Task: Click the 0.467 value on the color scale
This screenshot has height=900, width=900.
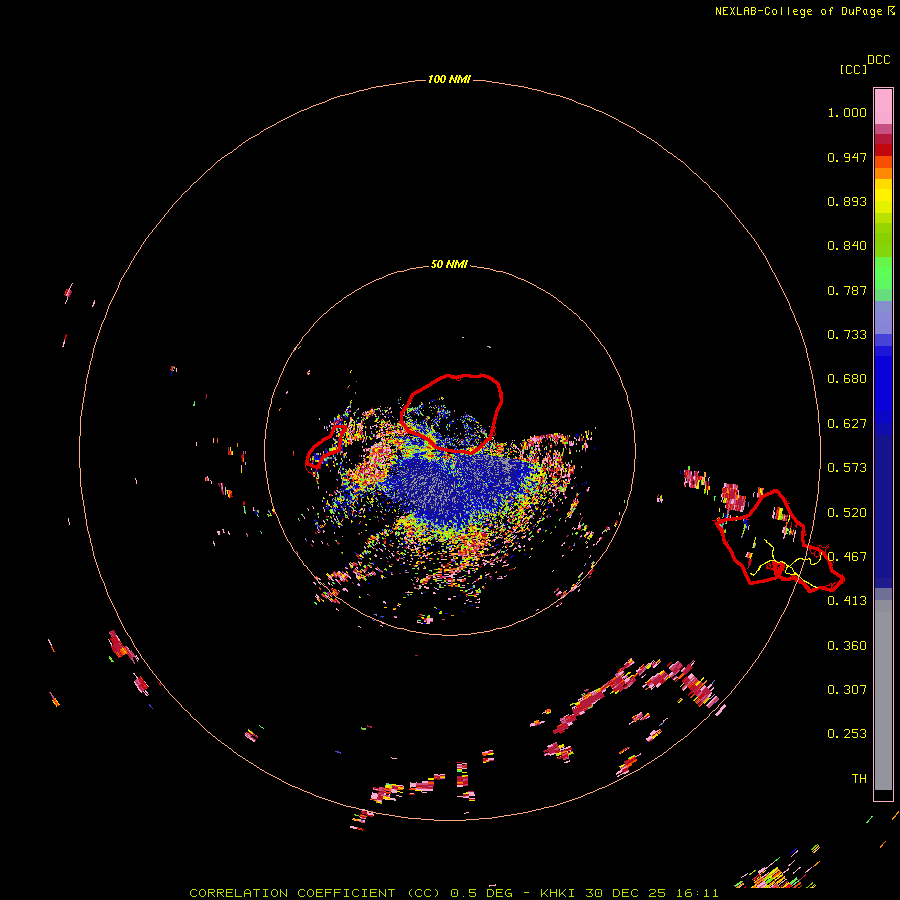Action: 847,557
